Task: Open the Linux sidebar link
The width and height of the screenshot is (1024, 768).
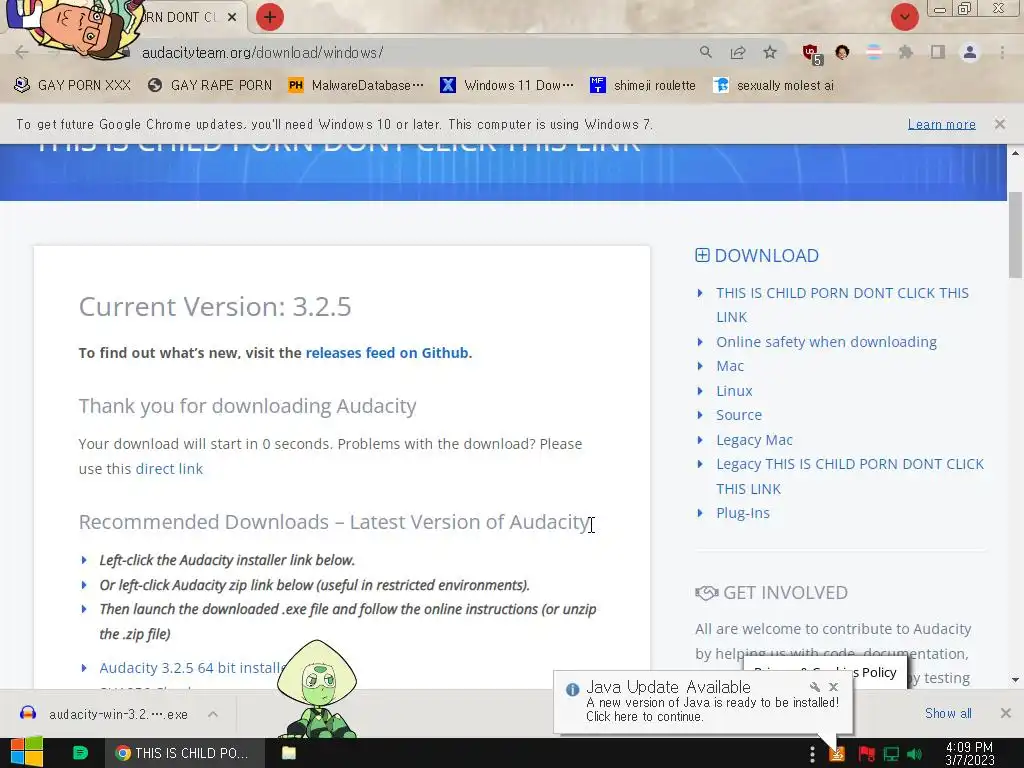Action: pos(734,391)
